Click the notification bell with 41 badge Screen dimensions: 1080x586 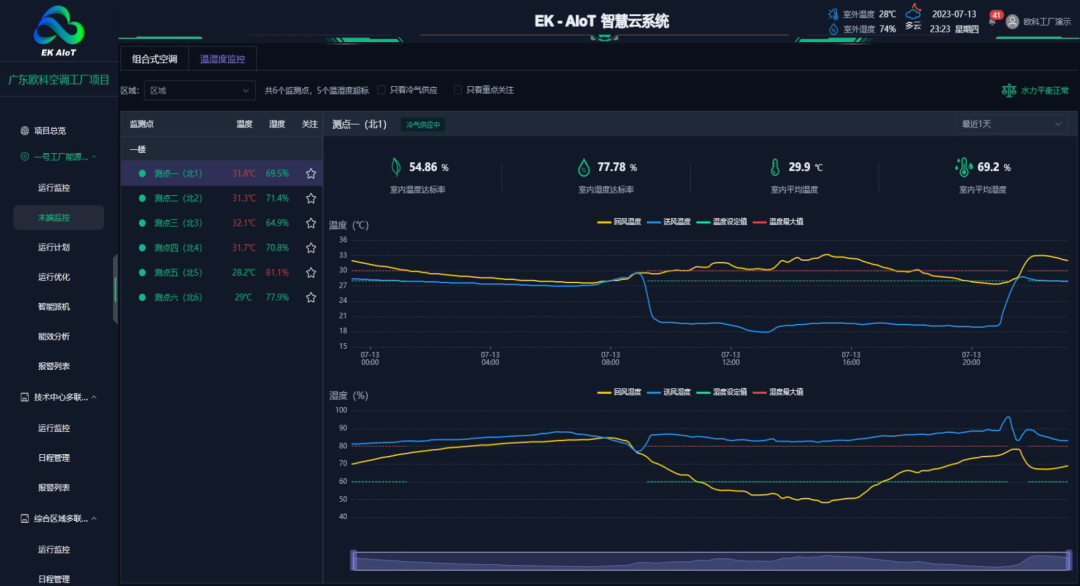[x=994, y=21]
